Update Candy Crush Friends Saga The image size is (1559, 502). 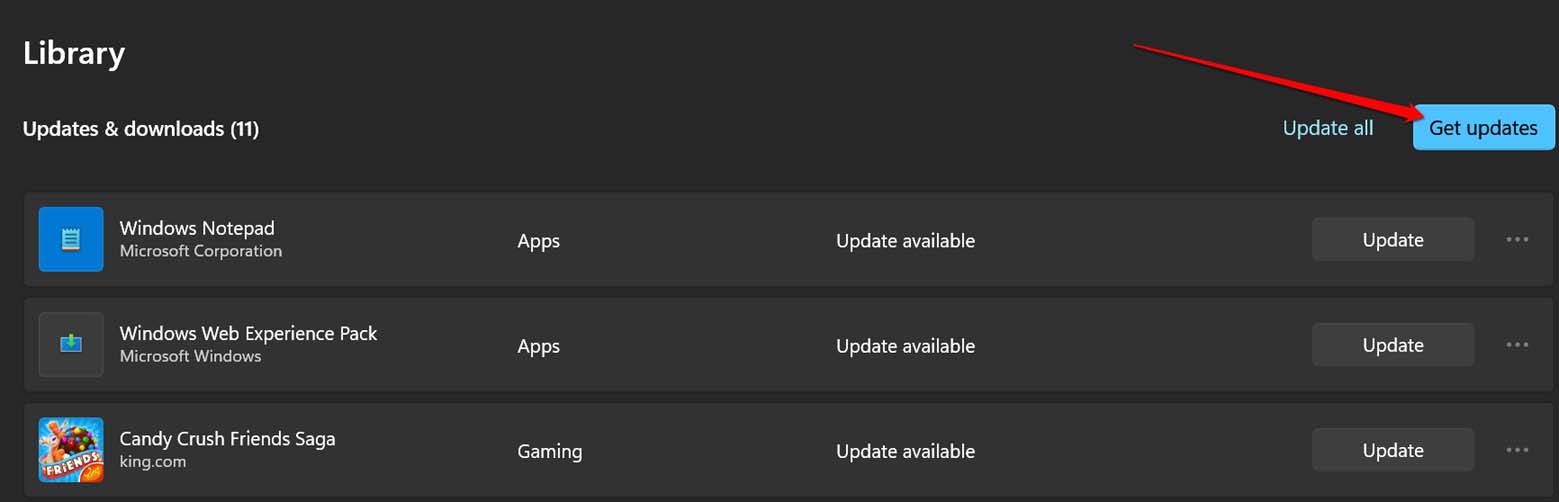[1392, 451]
